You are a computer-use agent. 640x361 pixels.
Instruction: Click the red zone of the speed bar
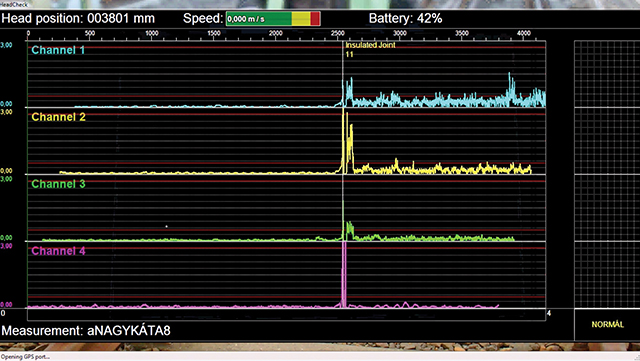[x=315, y=19]
